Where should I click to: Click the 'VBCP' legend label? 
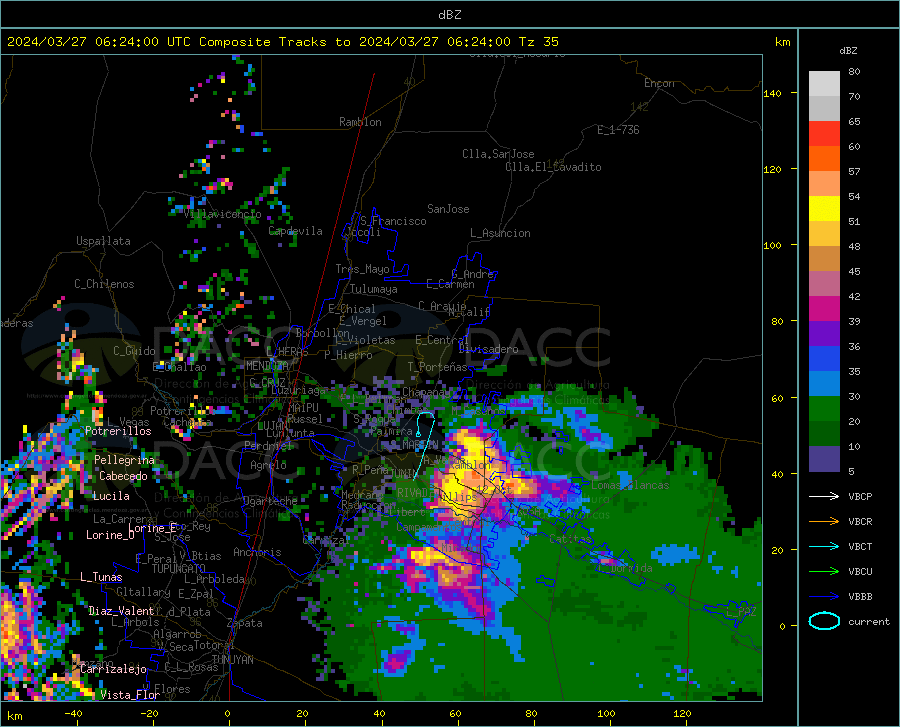point(860,496)
